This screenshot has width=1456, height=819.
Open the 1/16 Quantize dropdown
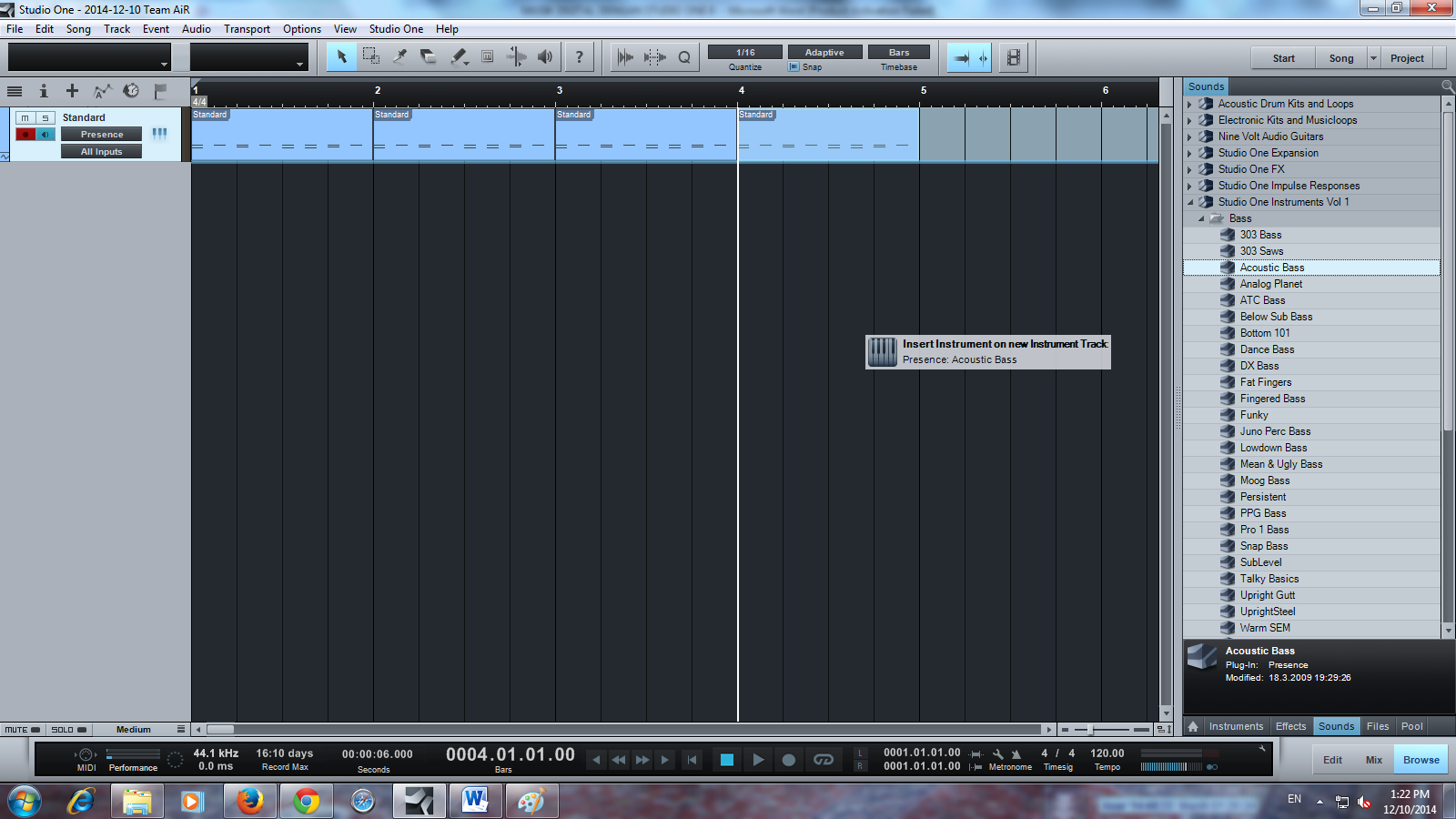tap(745, 52)
